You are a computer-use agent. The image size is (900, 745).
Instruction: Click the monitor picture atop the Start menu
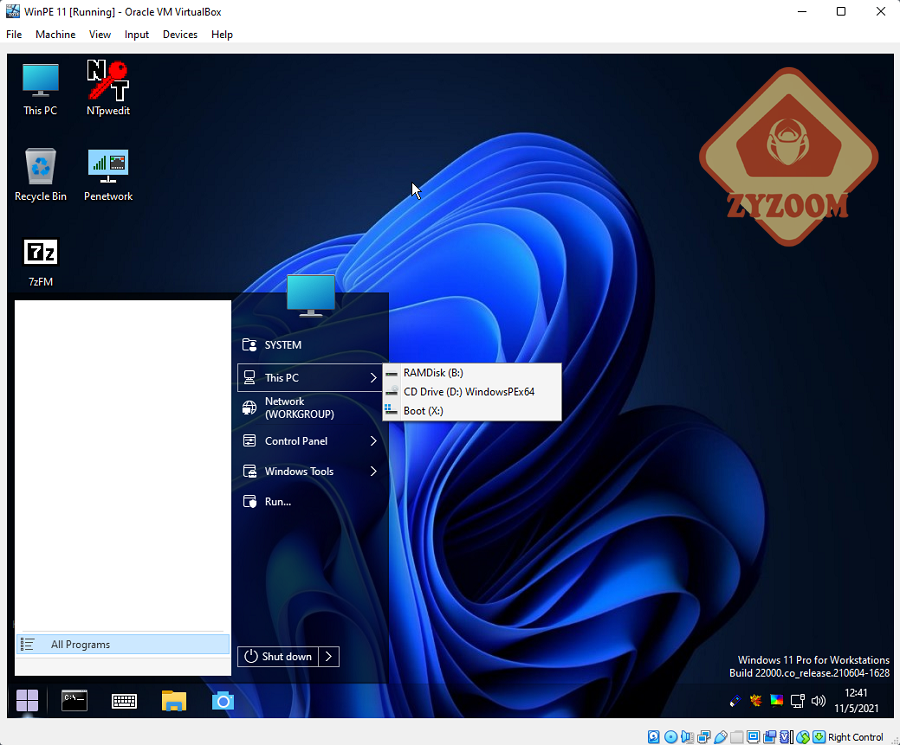click(x=311, y=295)
